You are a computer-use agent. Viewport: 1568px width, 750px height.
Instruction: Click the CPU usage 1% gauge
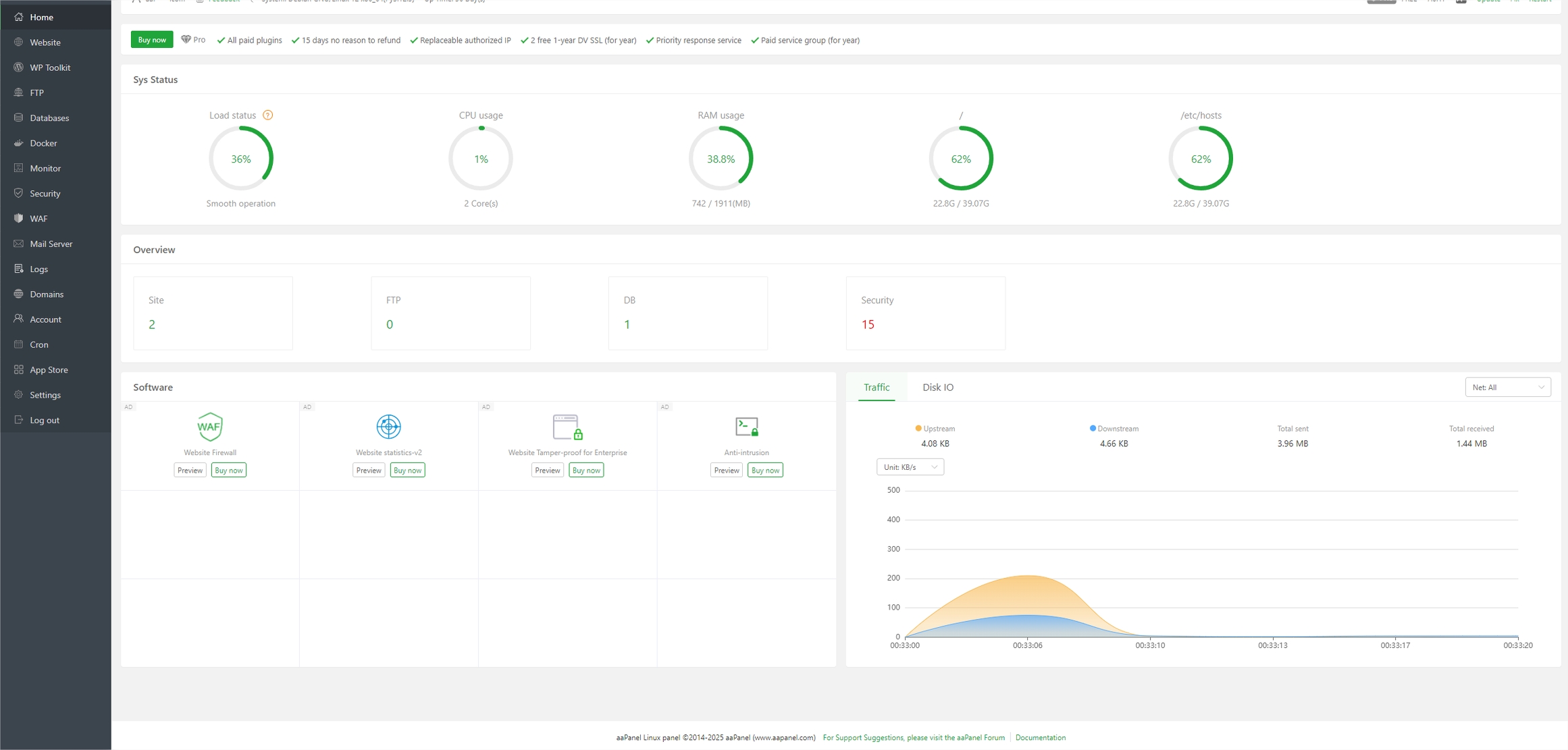click(x=481, y=159)
